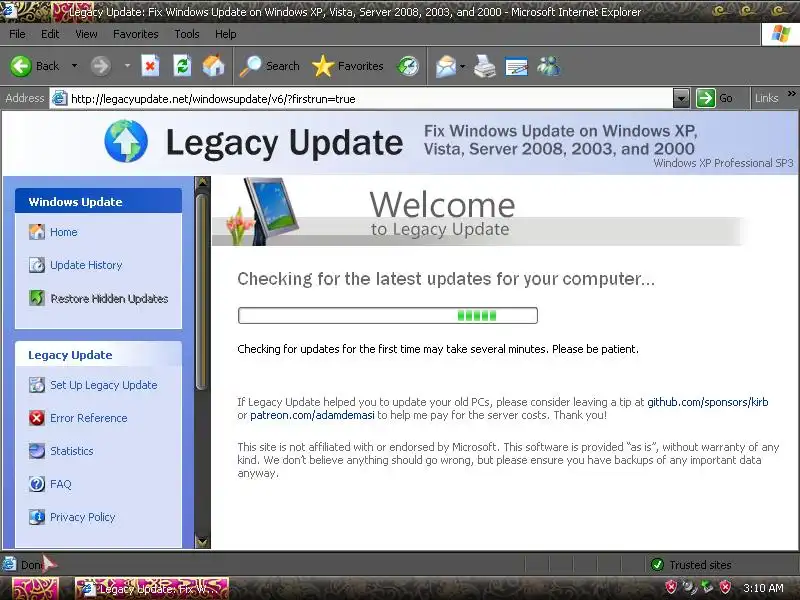
Task: Open the Edit menu
Action: click(x=50, y=34)
